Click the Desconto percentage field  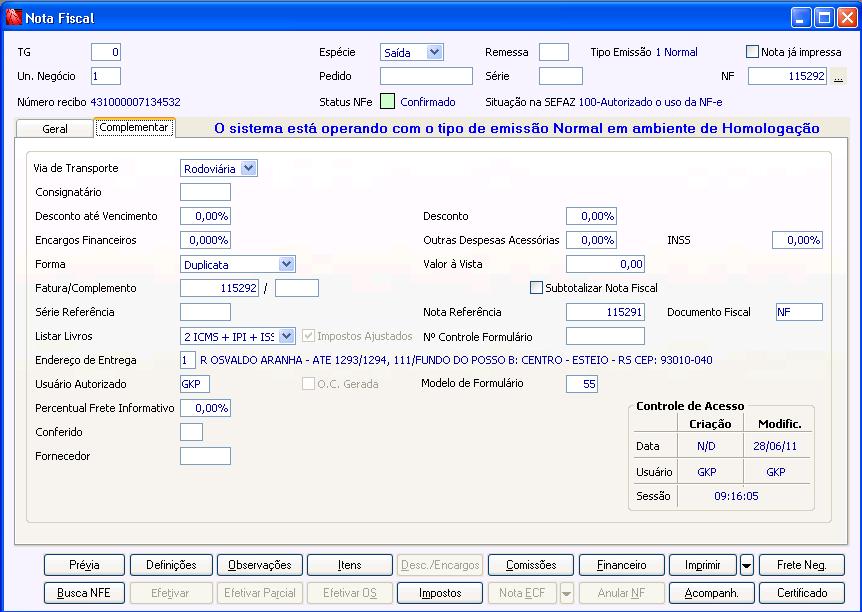click(x=591, y=216)
